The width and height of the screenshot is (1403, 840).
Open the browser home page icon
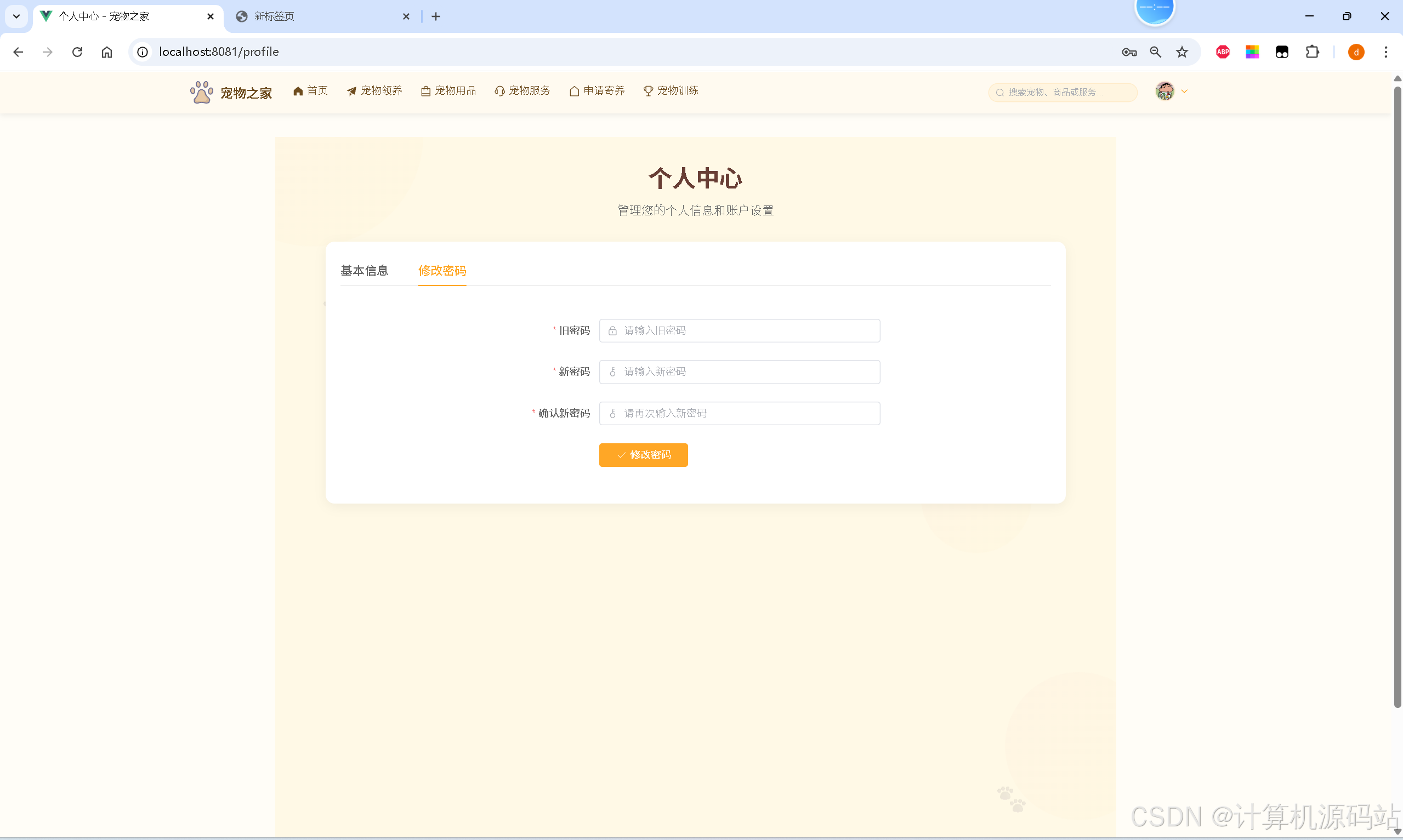pos(107,52)
